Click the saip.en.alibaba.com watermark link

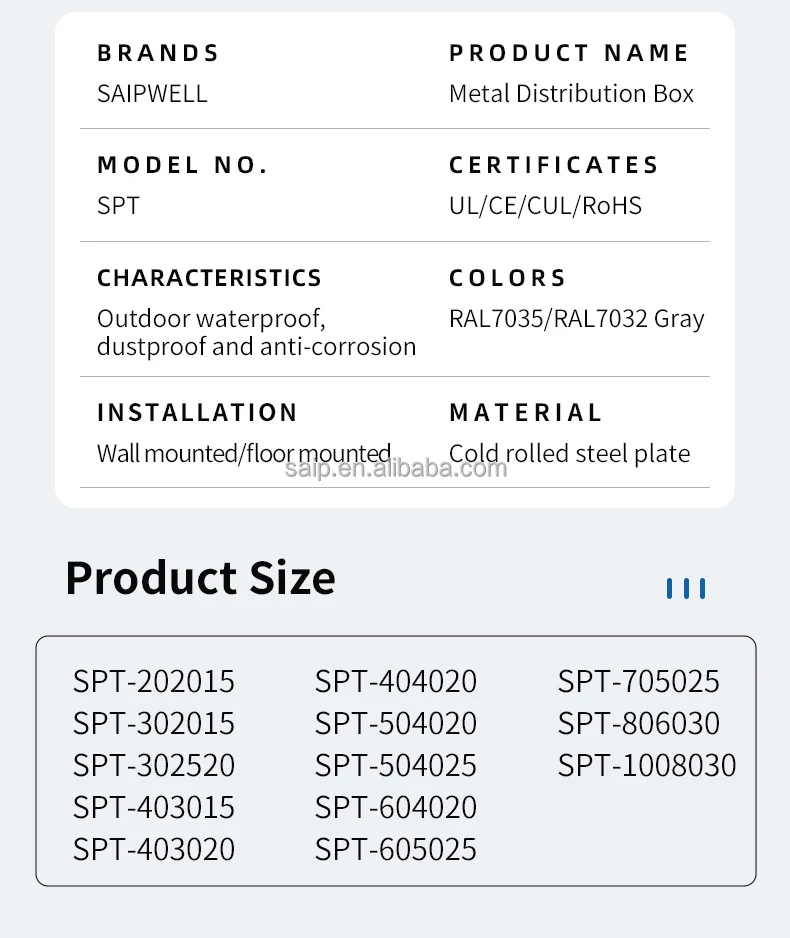pos(396,468)
